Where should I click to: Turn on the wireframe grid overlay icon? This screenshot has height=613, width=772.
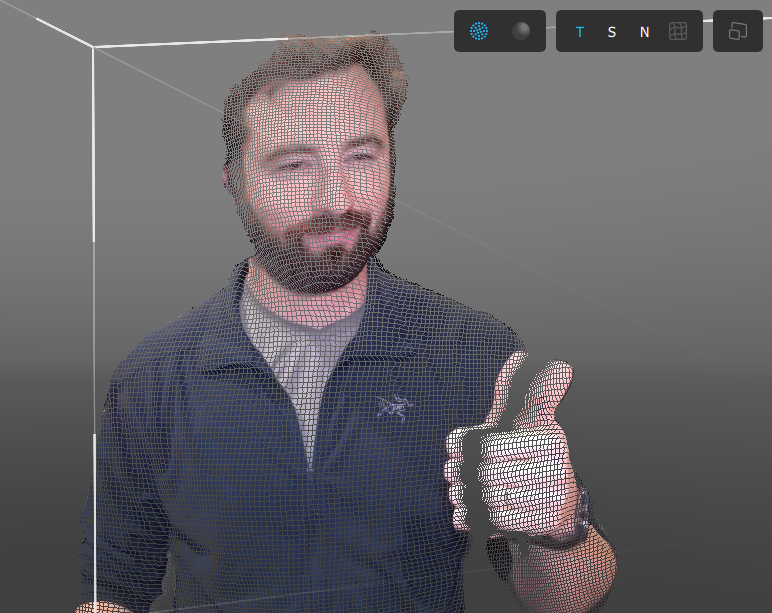coord(678,31)
